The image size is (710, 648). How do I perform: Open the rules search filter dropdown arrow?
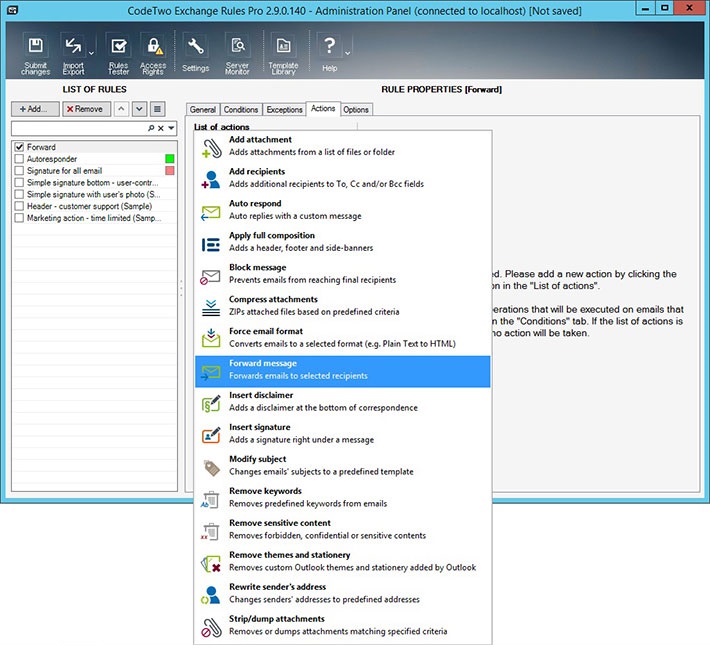(172, 128)
